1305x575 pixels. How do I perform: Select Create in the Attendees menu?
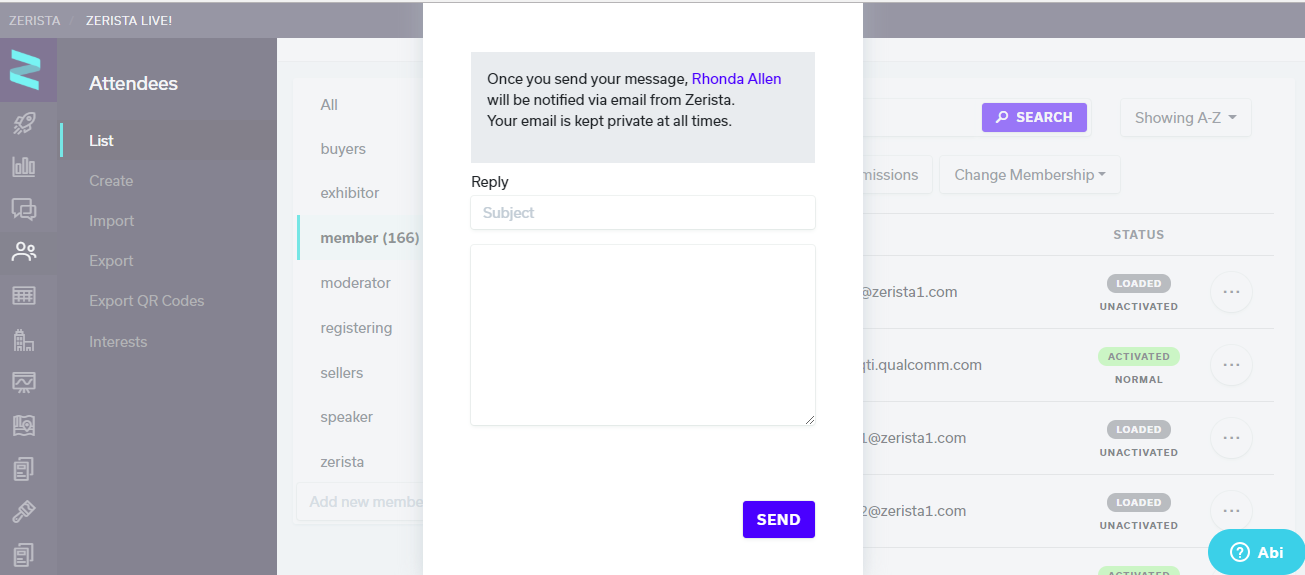point(111,181)
